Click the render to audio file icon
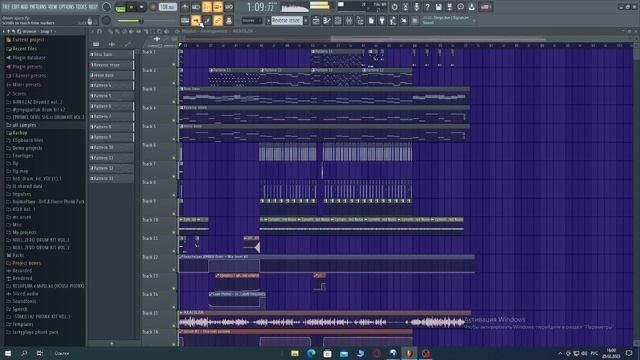This screenshot has height=360, width=640. [x=449, y=7]
